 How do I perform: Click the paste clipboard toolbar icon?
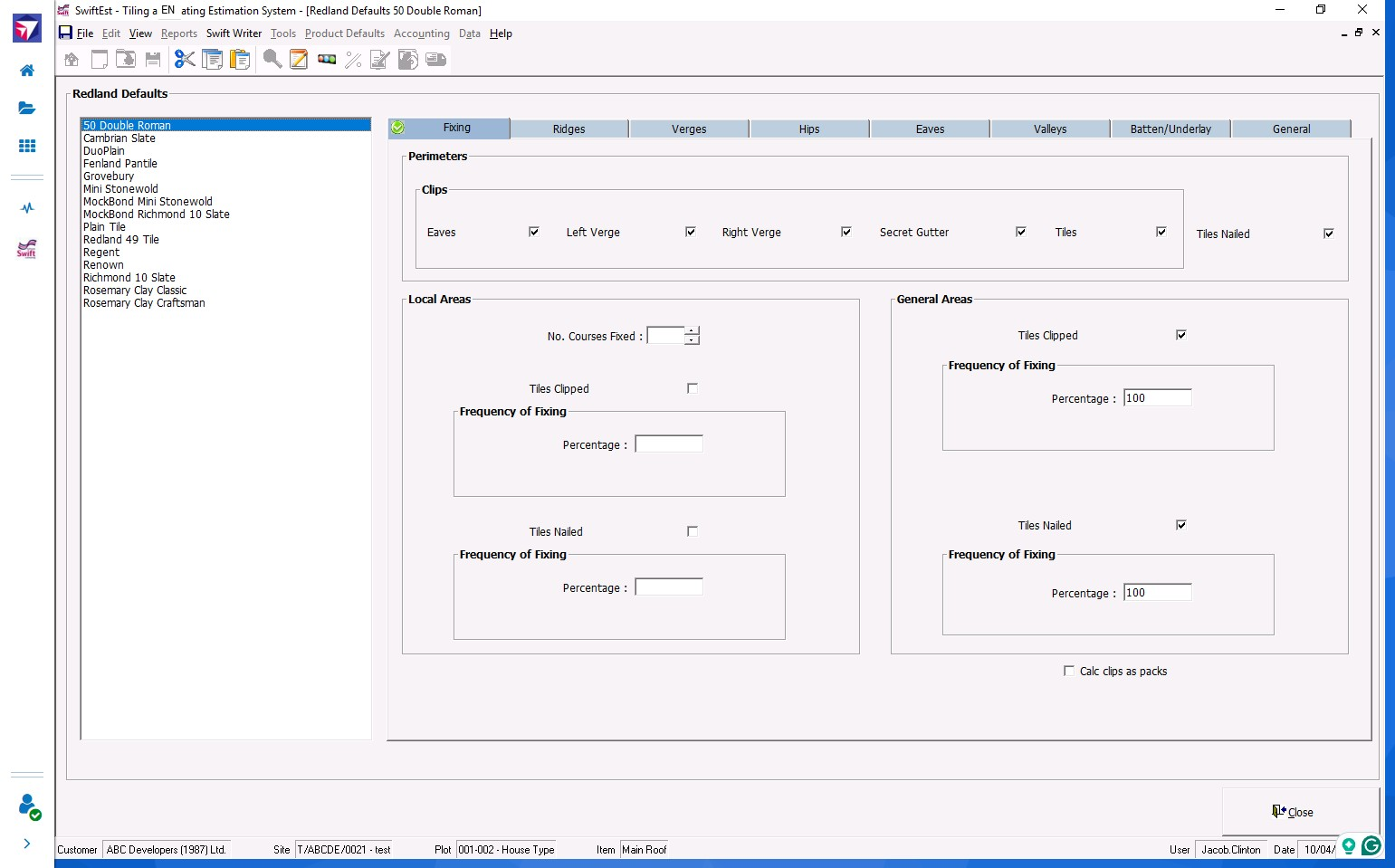click(240, 60)
